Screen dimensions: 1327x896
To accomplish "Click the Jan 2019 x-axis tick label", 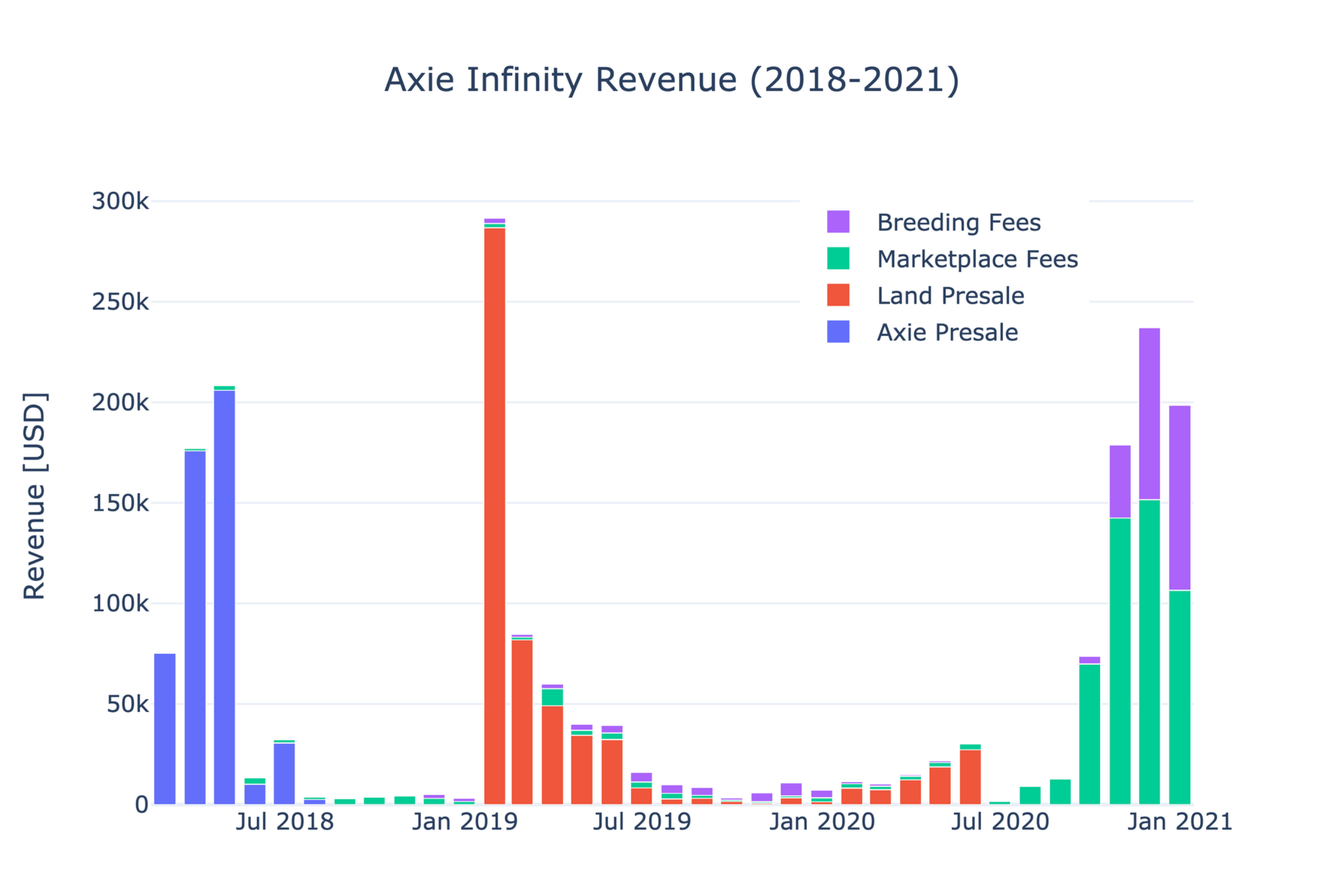I will (x=464, y=822).
